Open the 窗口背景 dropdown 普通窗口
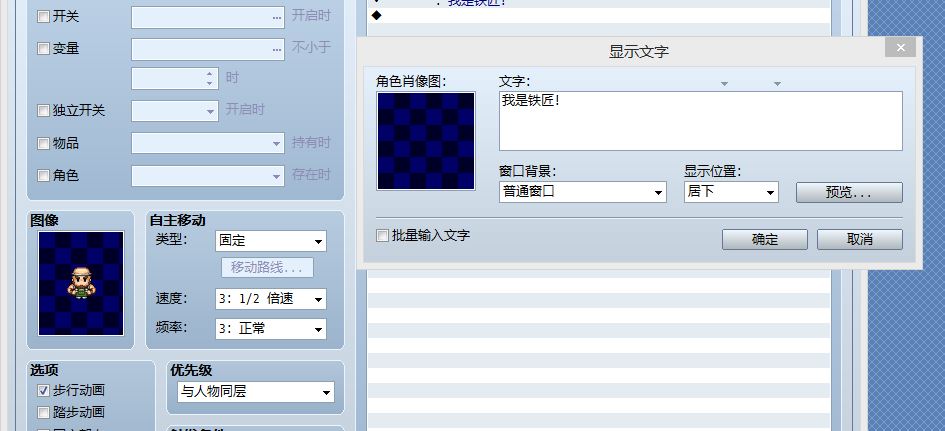Screen dimensions: 945x431 click(583, 192)
